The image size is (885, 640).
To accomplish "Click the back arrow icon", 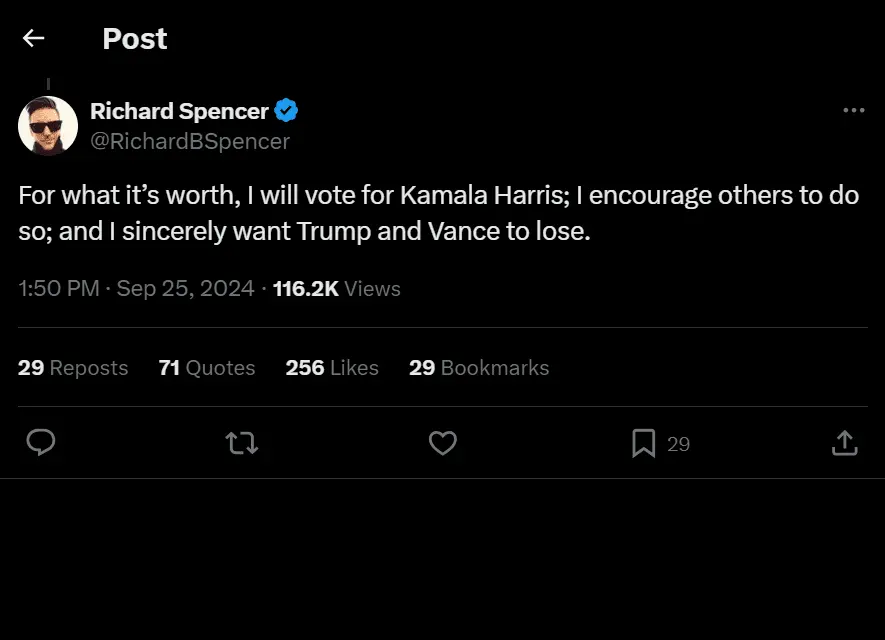I will (x=34, y=38).
